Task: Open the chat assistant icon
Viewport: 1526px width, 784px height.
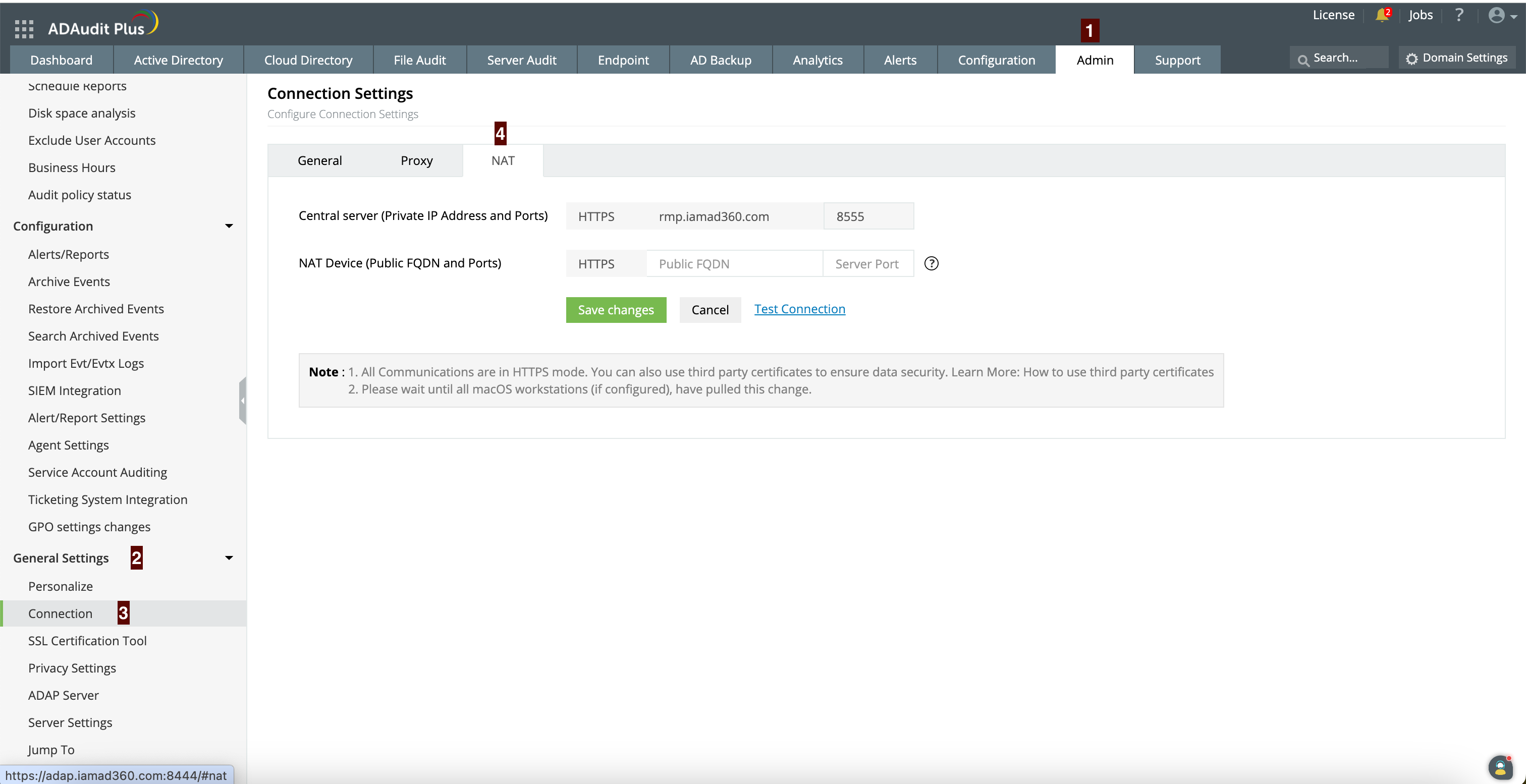Action: click(1500, 767)
